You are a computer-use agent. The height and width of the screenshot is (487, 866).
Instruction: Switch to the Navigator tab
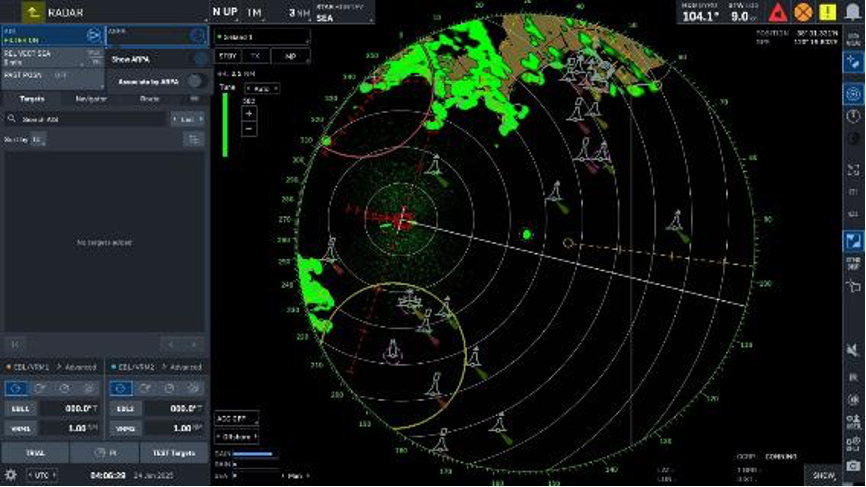point(91,99)
